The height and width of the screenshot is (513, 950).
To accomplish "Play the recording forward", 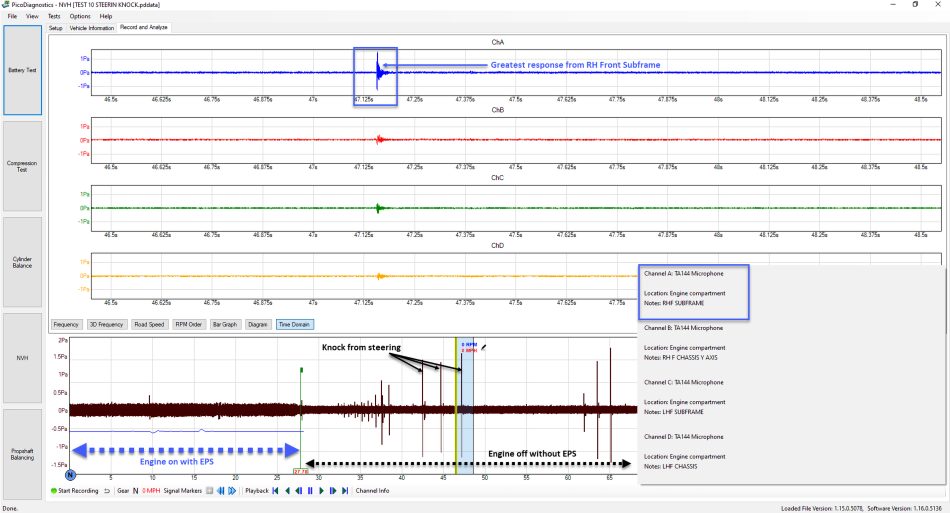I will click(321, 491).
